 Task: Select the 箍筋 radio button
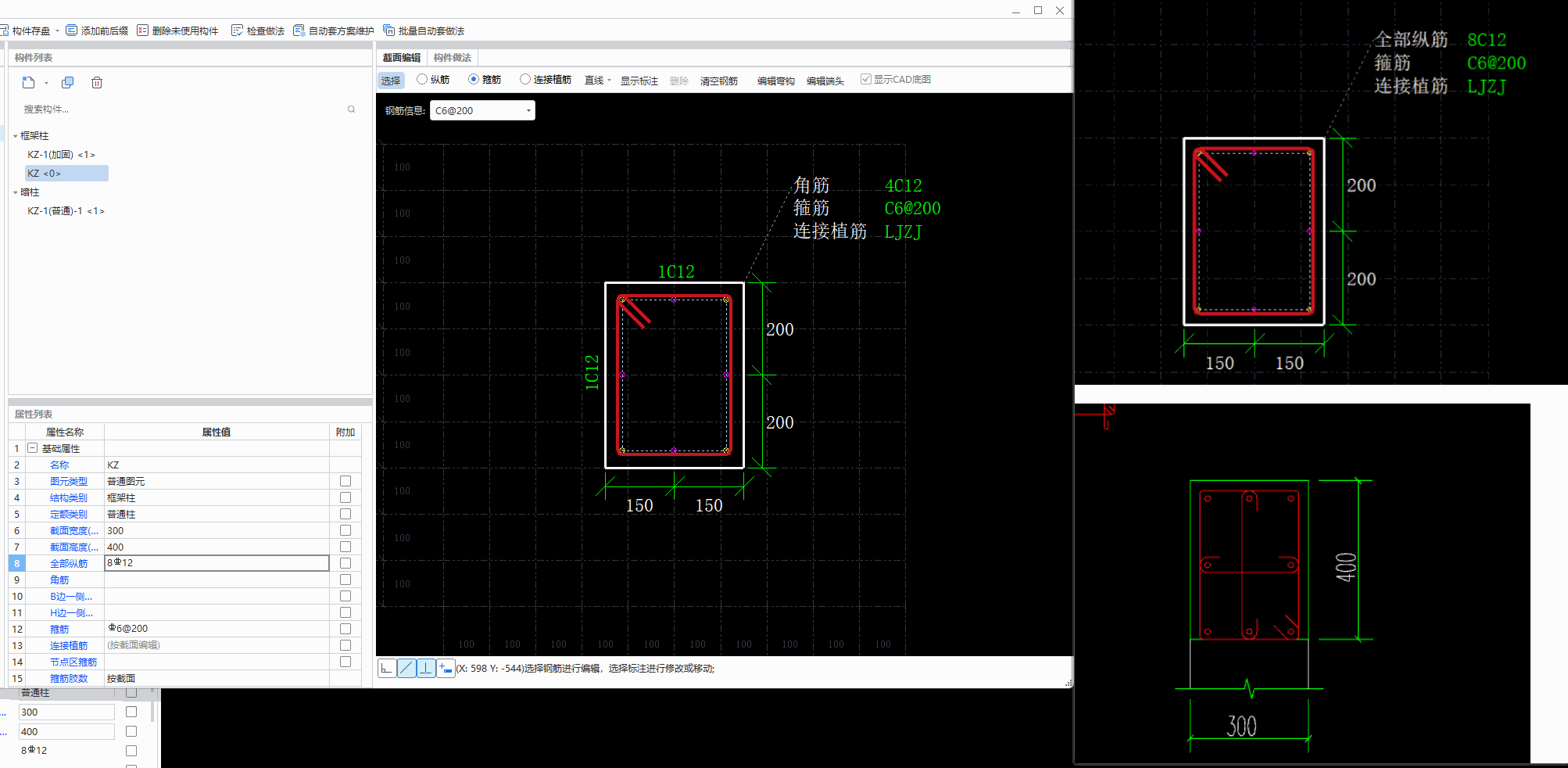474,79
